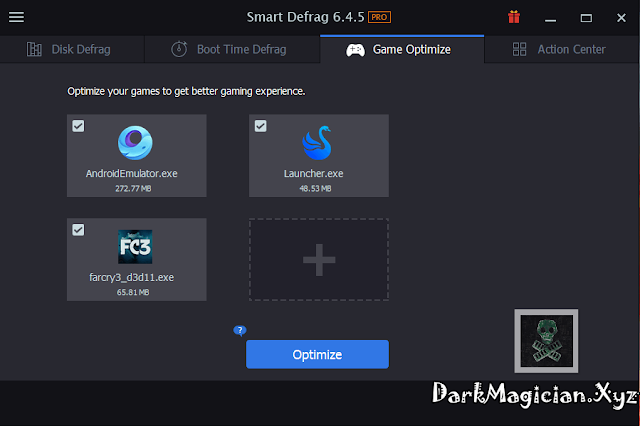Switch to the Boot Time Defrag tab
The image size is (640, 426).
tap(232, 49)
